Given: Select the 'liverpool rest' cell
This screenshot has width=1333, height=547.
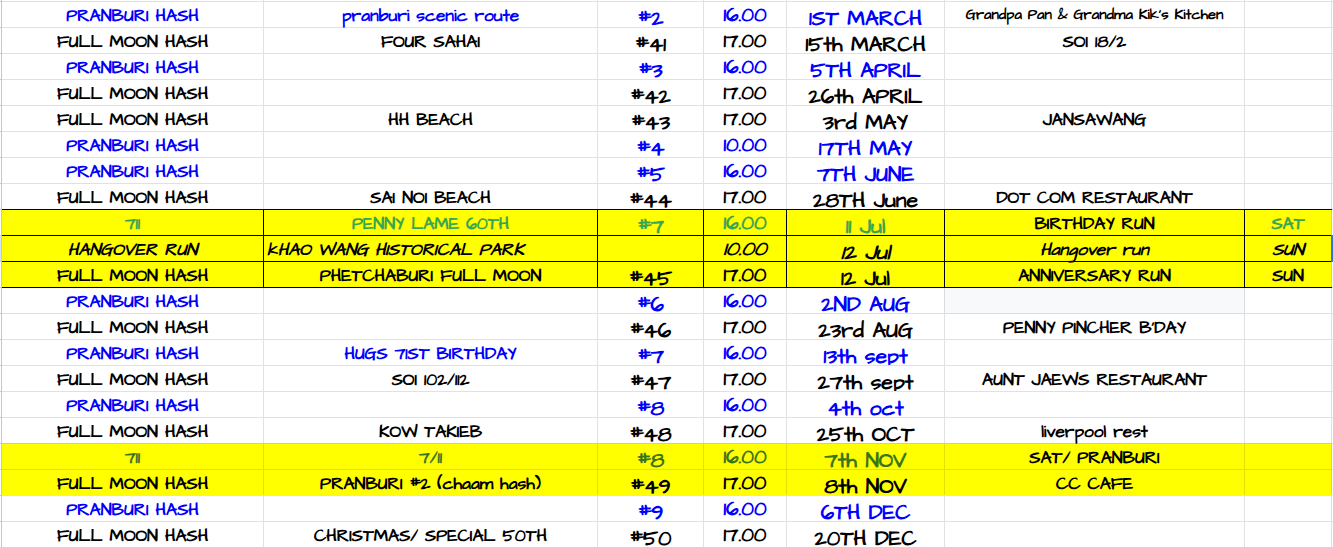Looking at the screenshot, I should 1094,432.
